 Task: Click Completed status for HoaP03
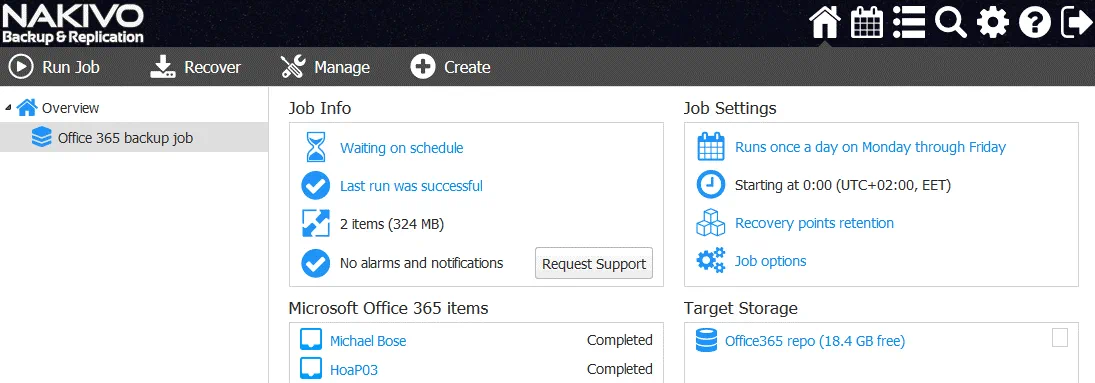619,369
